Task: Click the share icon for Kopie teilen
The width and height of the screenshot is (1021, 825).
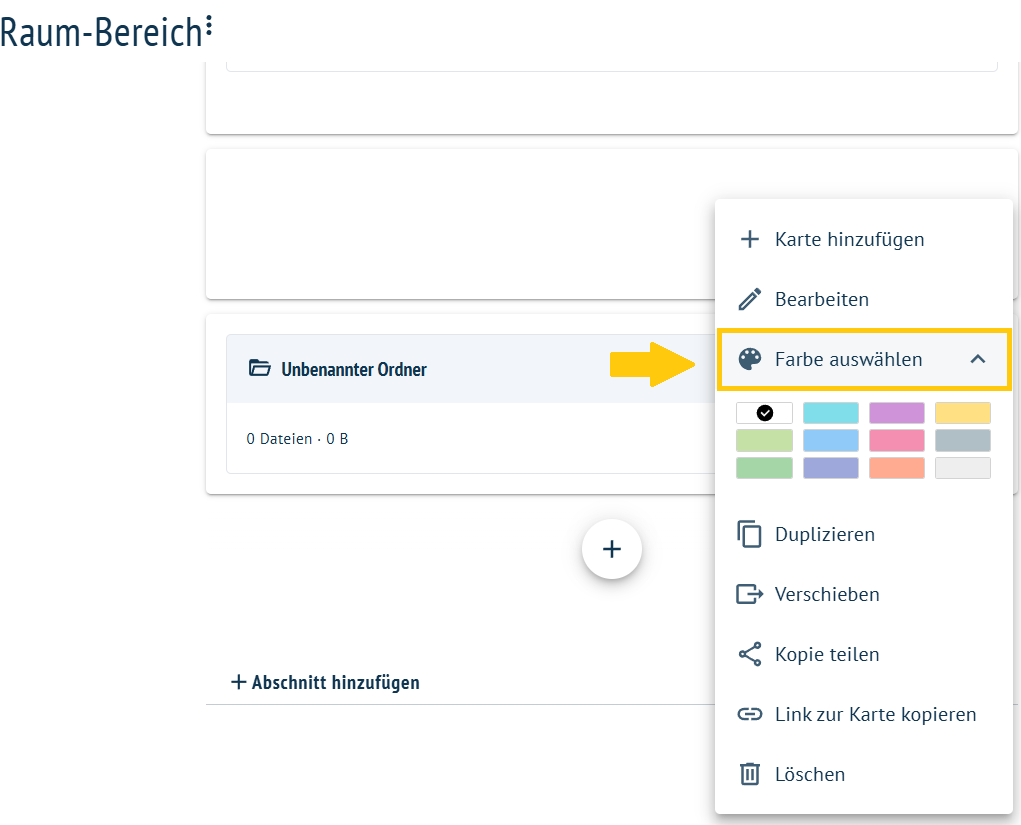Action: (749, 654)
